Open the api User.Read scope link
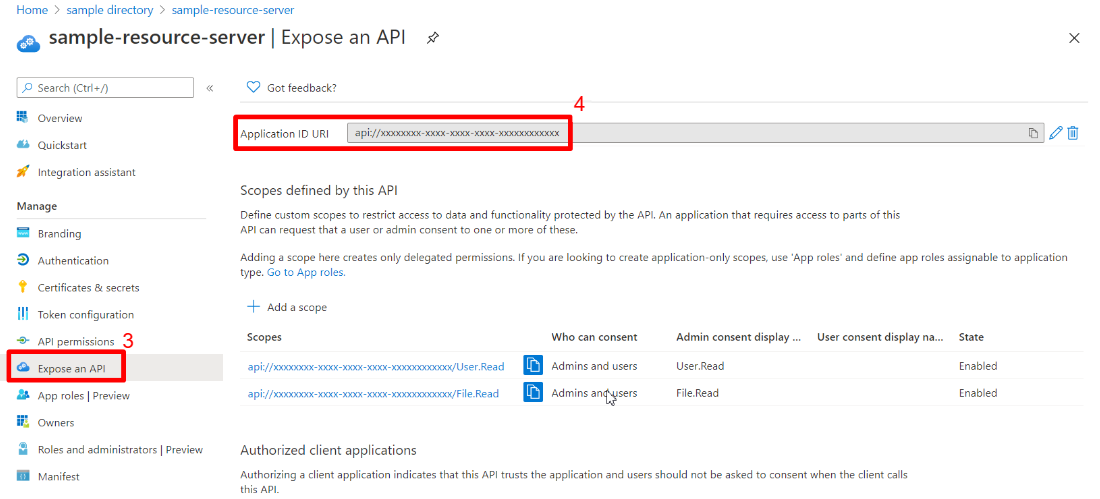Image resolution: width=1100 pixels, height=499 pixels. coord(376,366)
